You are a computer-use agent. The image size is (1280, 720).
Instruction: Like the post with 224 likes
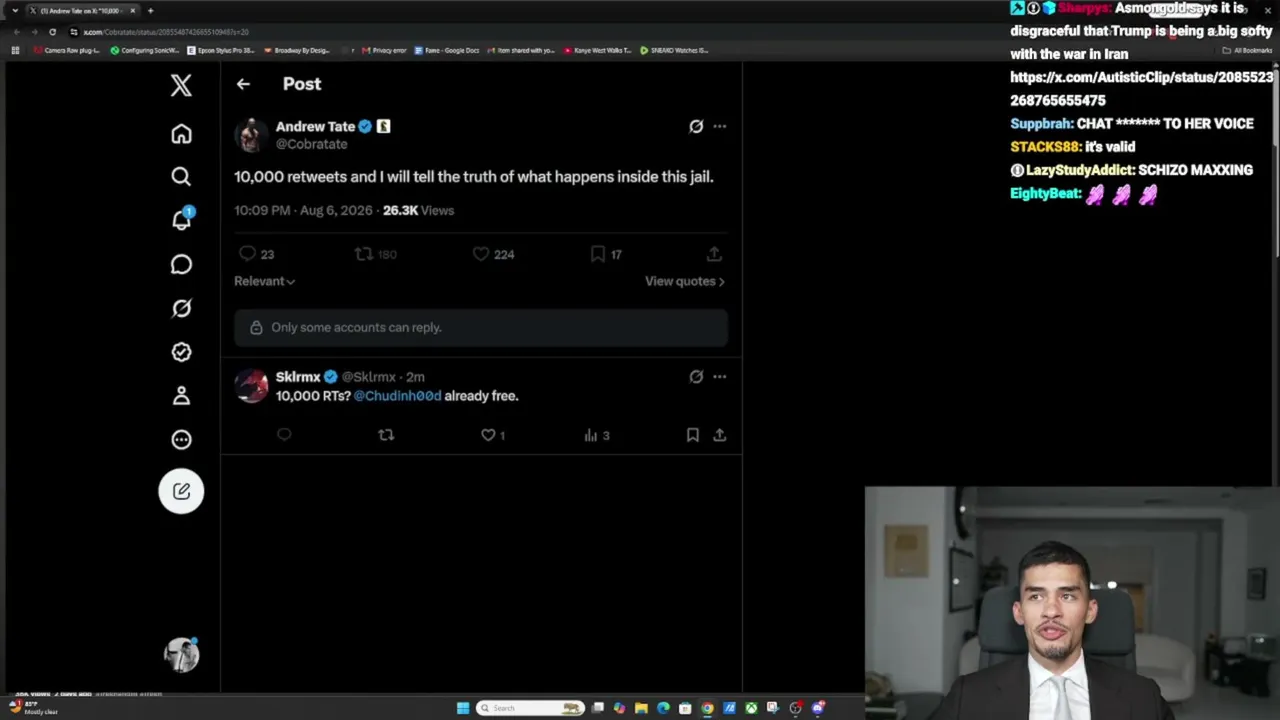(493, 254)
